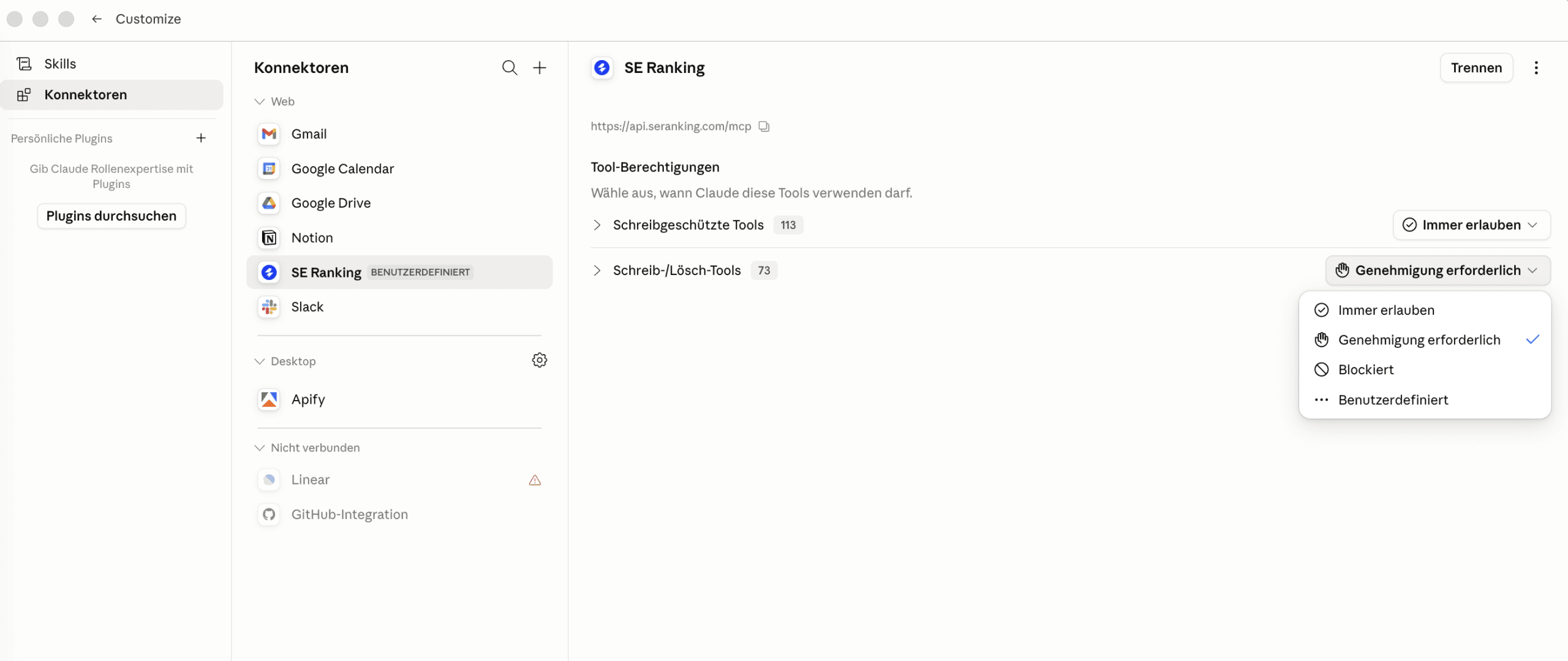Click the 113 tool count badge
1568x661 pixels.
[x=788, y=225]
